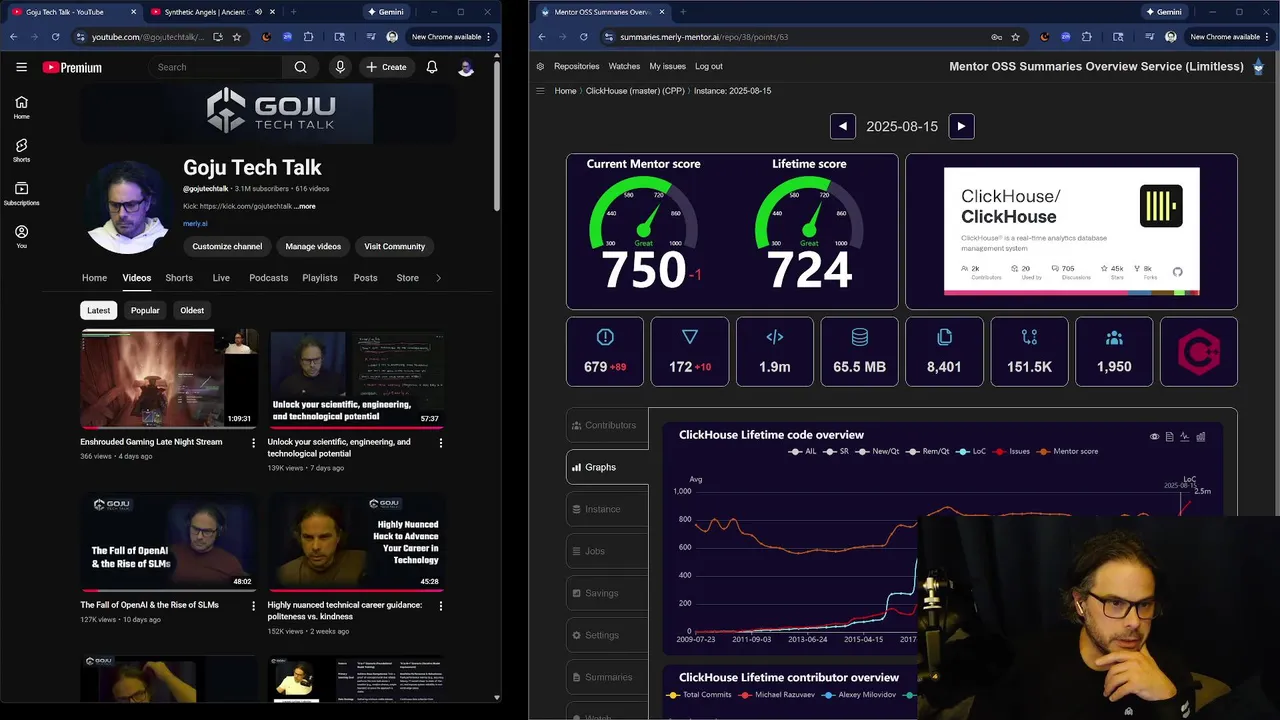The width and height of the screenshot is (1280, 720).
Task: Click the Create button on YouTube
Action: (386, 67)
